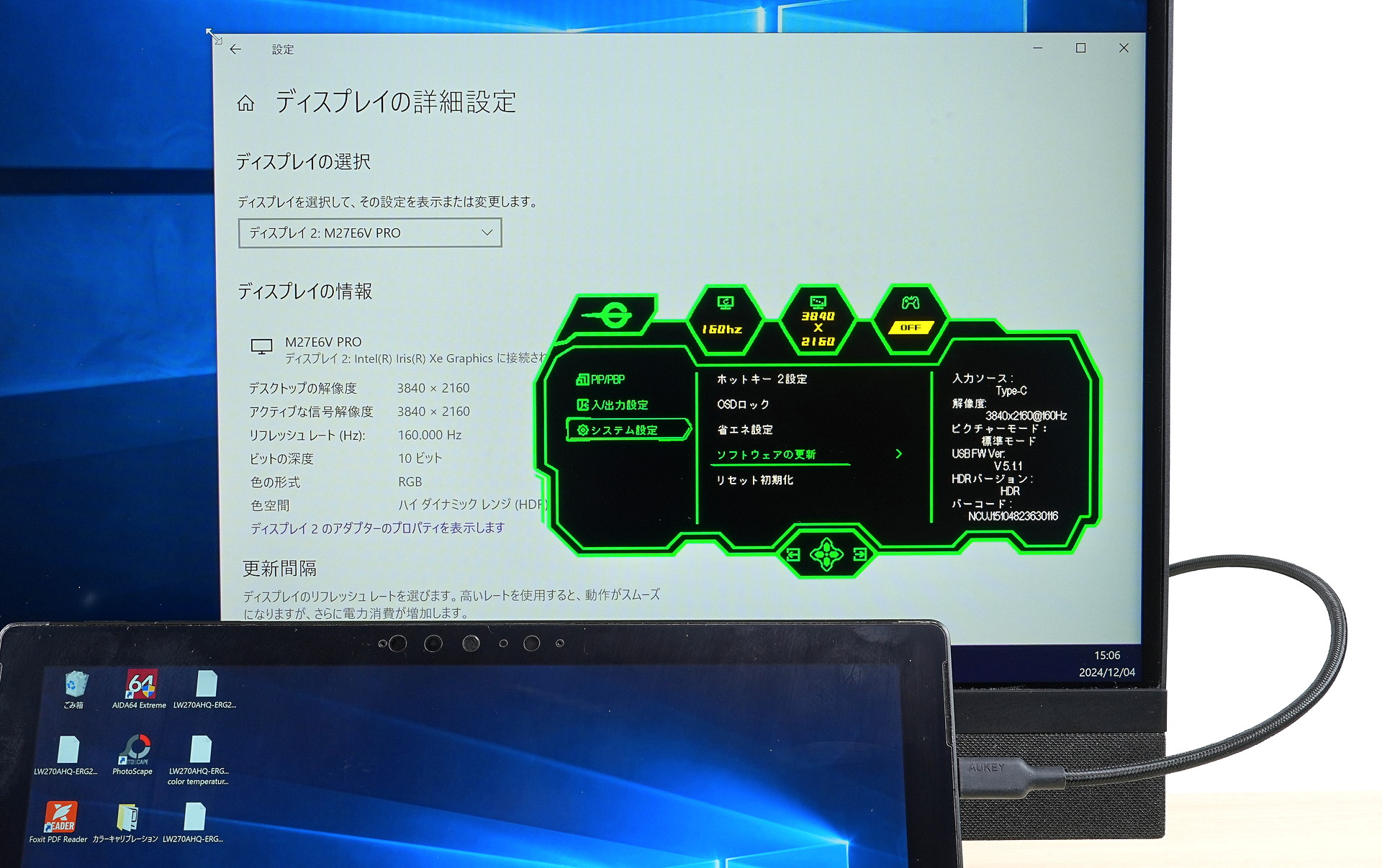
Task: Click the 160.000 Hz refresh rate value
Action: (430, 435)
